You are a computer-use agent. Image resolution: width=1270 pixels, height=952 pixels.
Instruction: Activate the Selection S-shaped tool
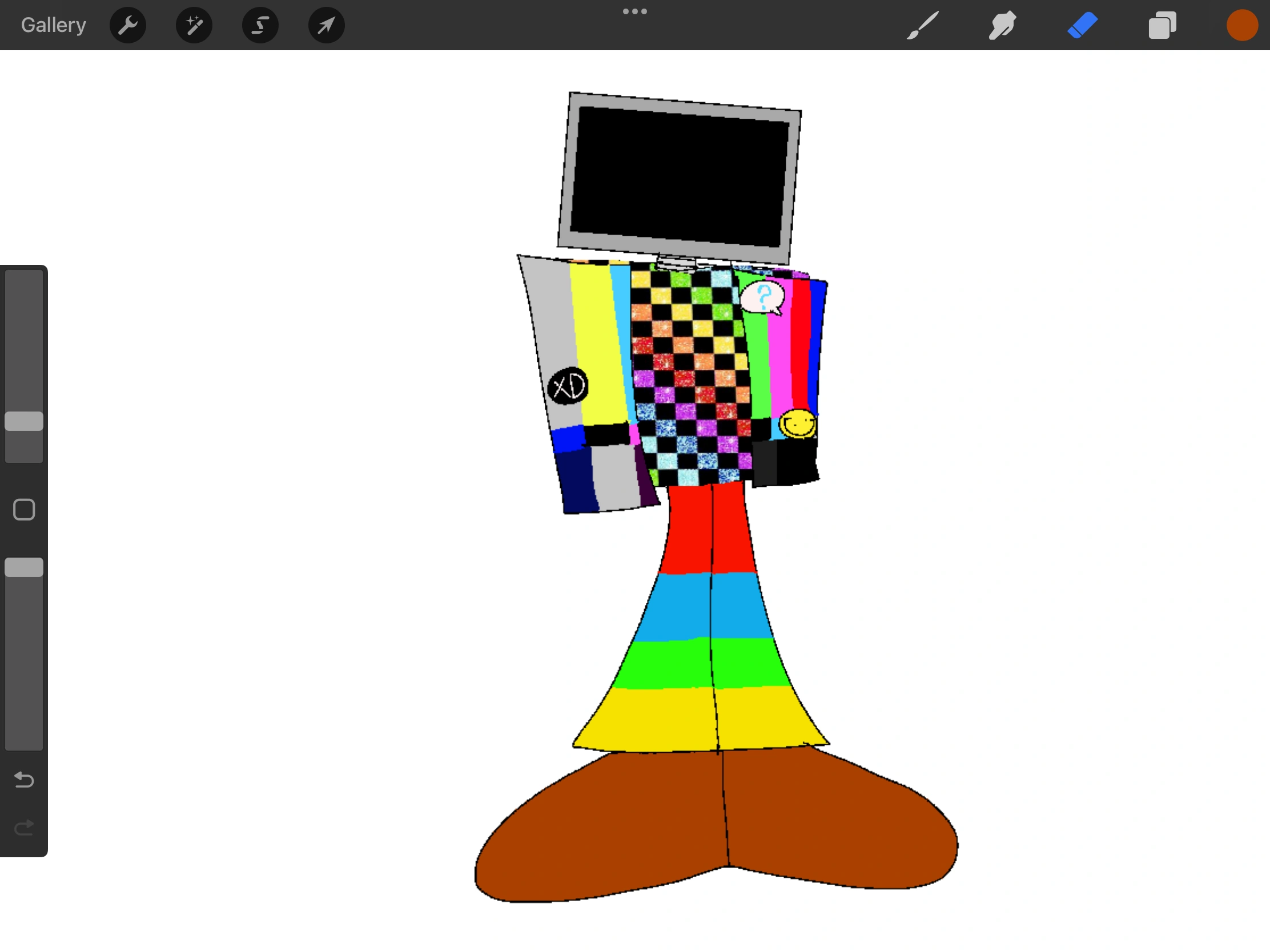coord(260,25)
